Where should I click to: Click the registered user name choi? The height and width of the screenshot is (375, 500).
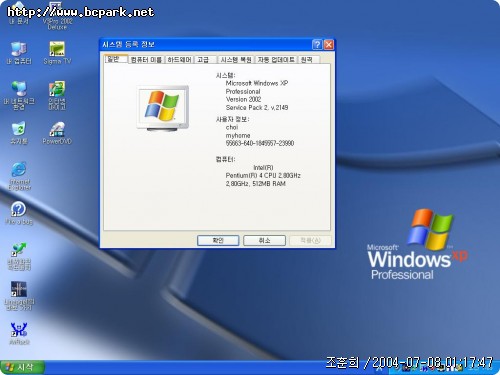coord(232,127)
